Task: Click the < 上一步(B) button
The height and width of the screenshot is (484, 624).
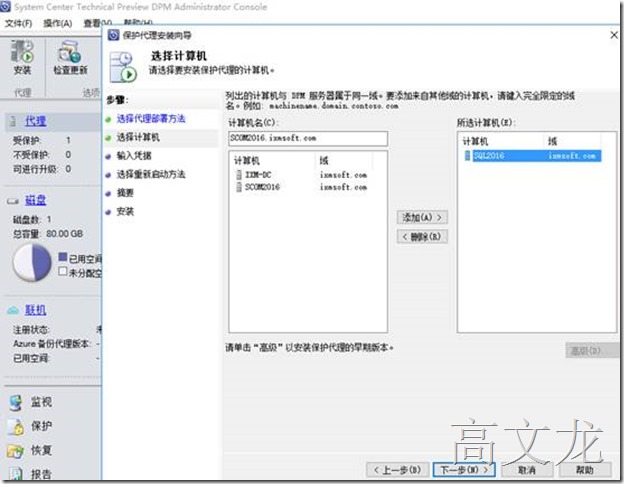Action: point(398,470)
